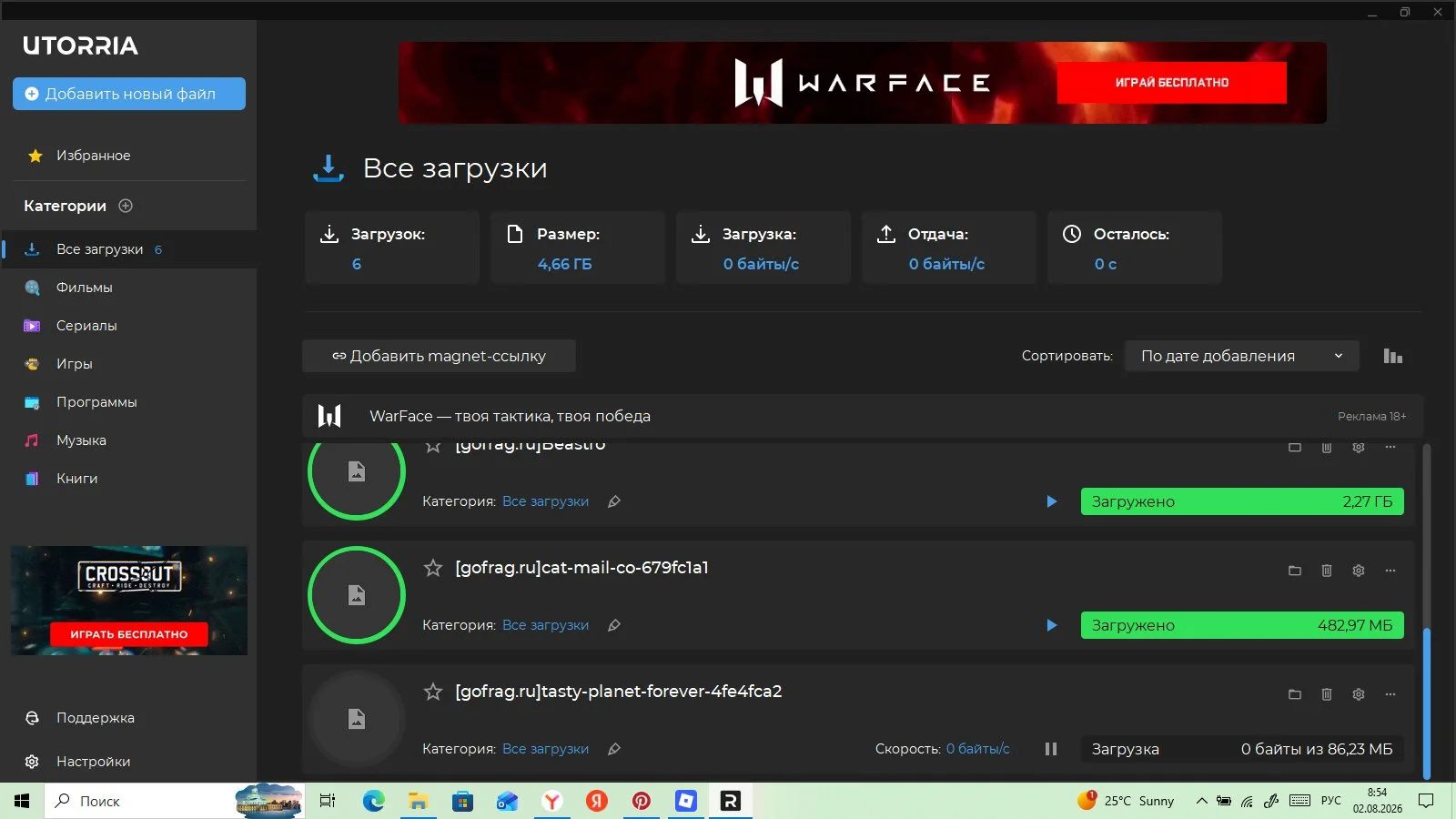1456x819 pixels.
Task: Delete cat-mail-co-679fc1a1 with the trash icon
Action: (1327, 571)
